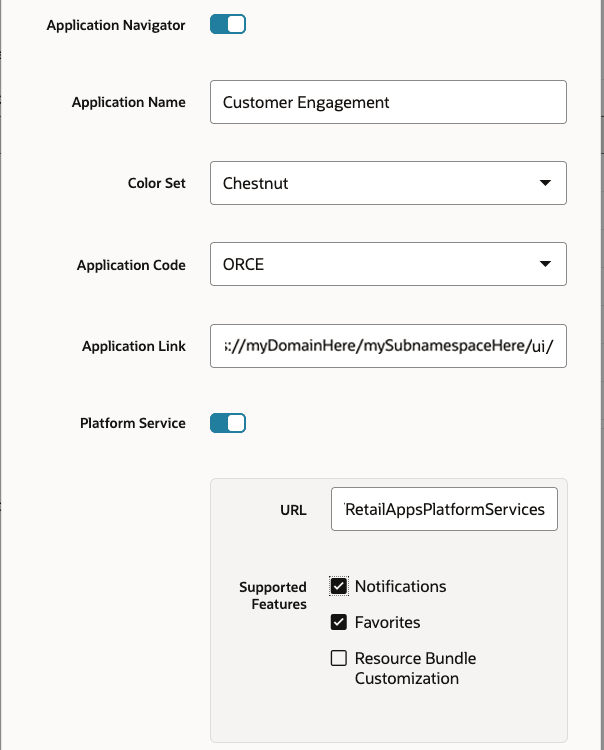Click the Supported Features label
The height and width of the screenshot is (750, 604).
(x=273, y=596)
